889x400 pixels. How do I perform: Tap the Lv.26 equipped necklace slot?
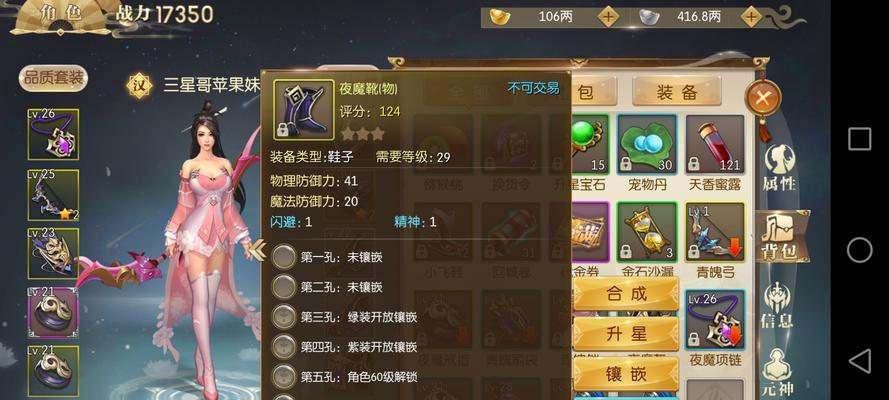tap(53, 134)
